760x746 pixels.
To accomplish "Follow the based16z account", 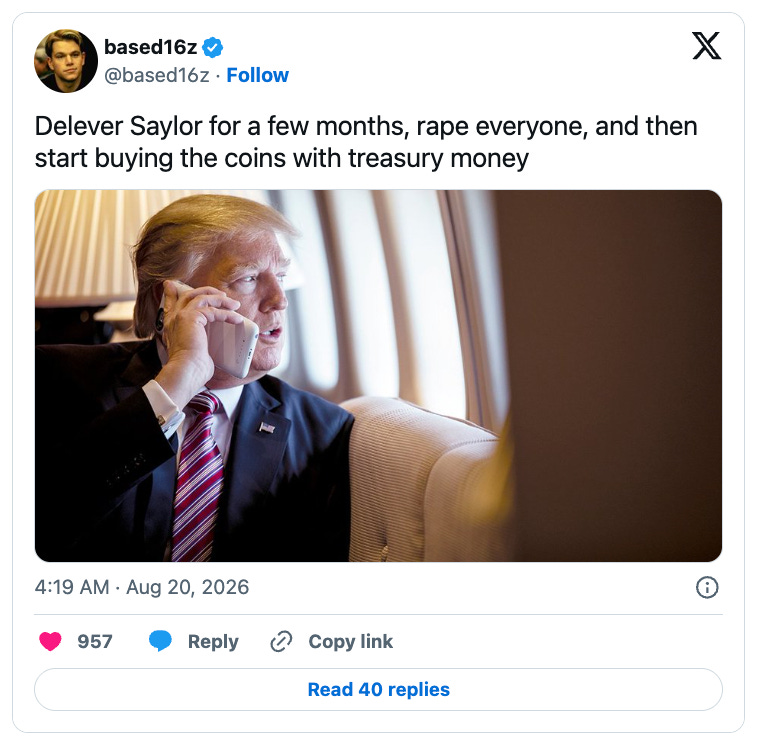I will click(x=257, y=75).
